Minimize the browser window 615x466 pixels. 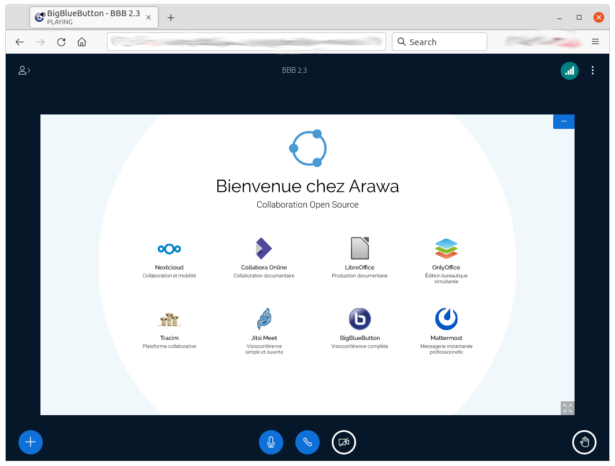click(559, 18)
